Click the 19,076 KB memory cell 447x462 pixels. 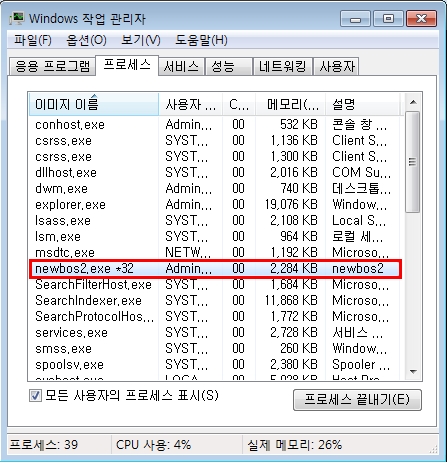(x=291, y=205)
